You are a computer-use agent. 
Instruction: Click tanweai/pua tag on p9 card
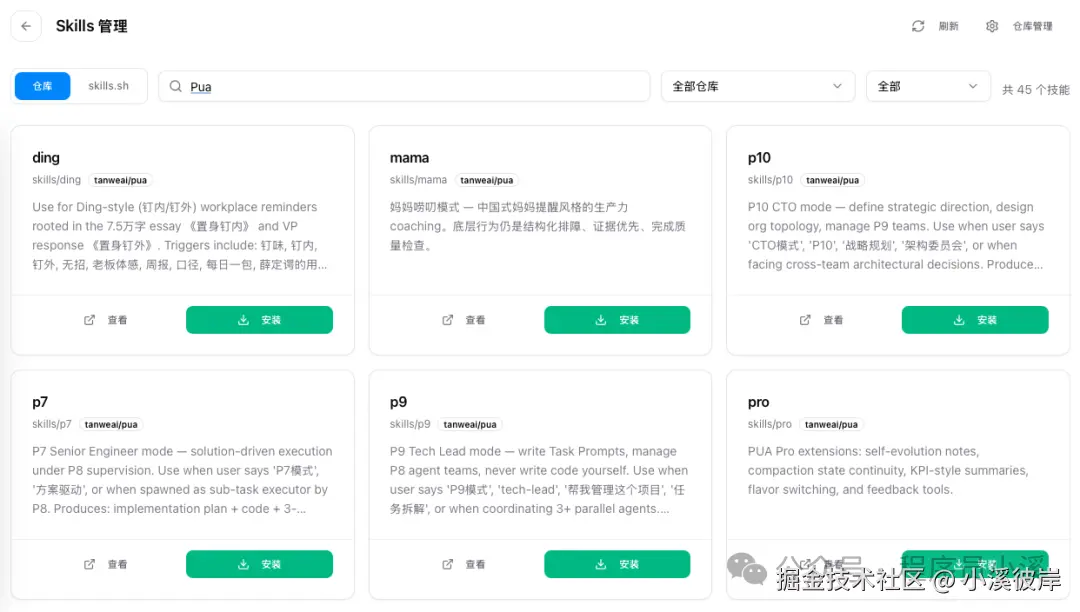click(x=470, y=425)
